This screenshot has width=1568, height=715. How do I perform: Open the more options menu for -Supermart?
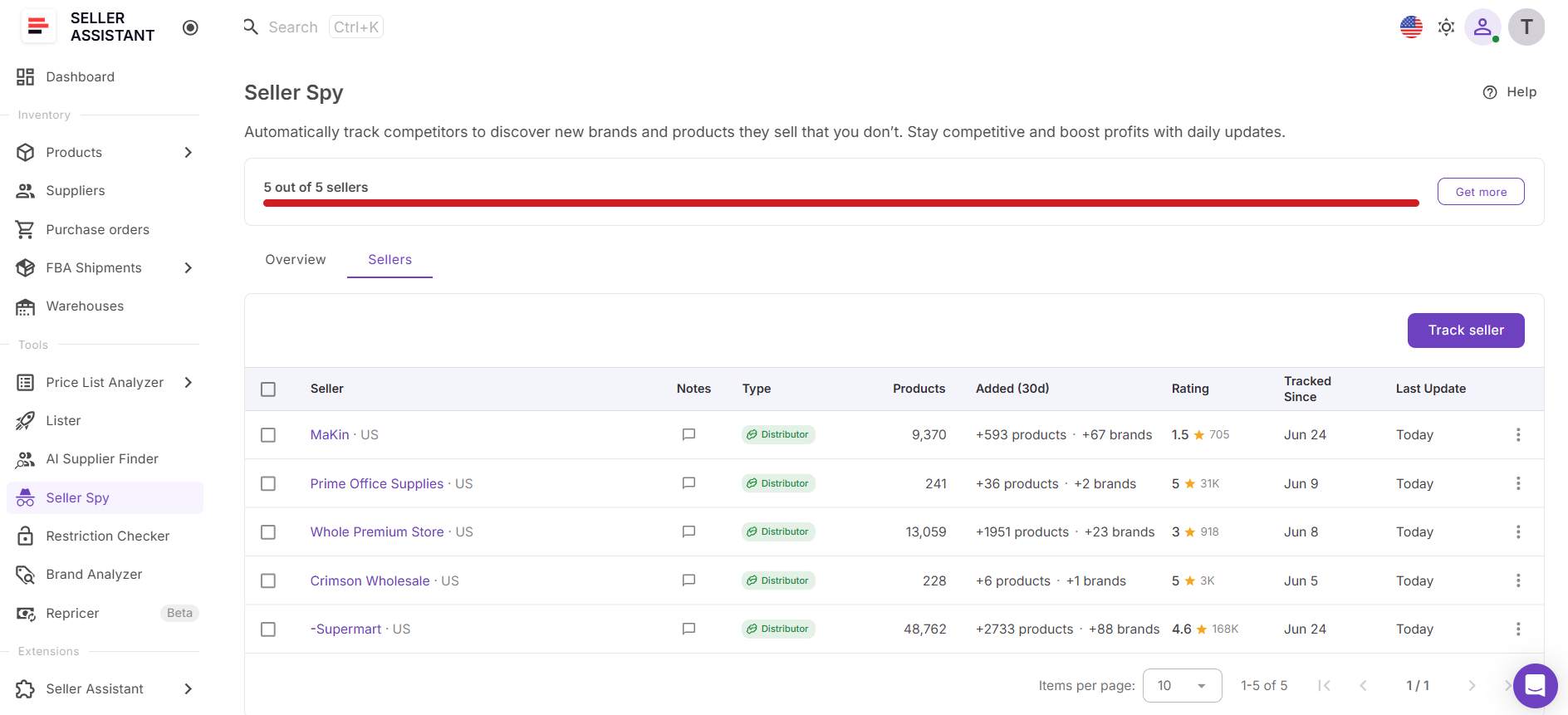[1518, 629]
